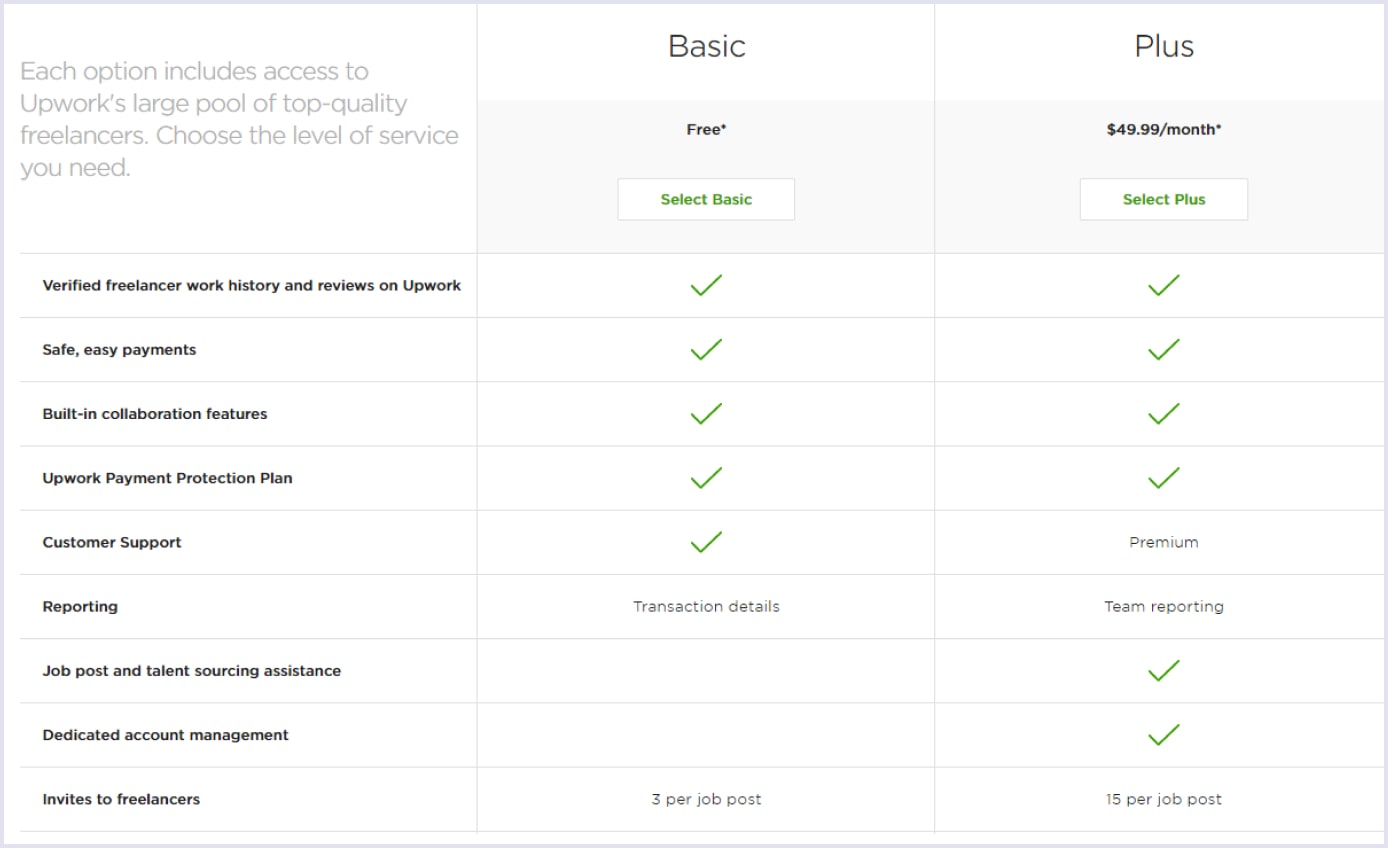Click the Job post and talent sourcing assistance label
1388x848 pixels.
(x=192, y=671)
